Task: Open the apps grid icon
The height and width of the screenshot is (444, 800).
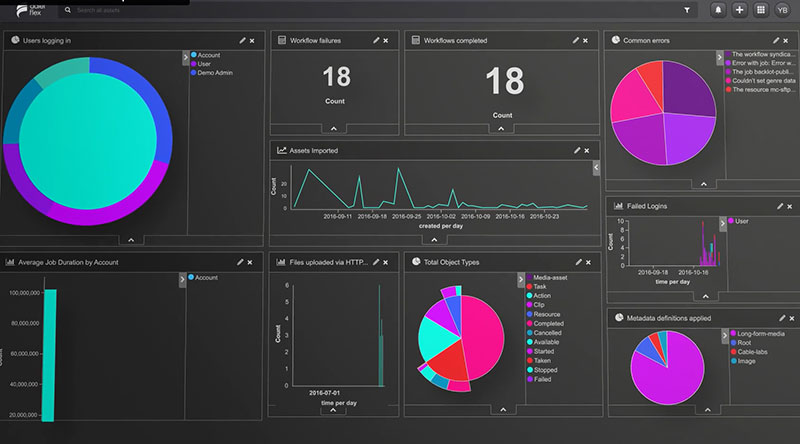Action: tap(761, 10)
